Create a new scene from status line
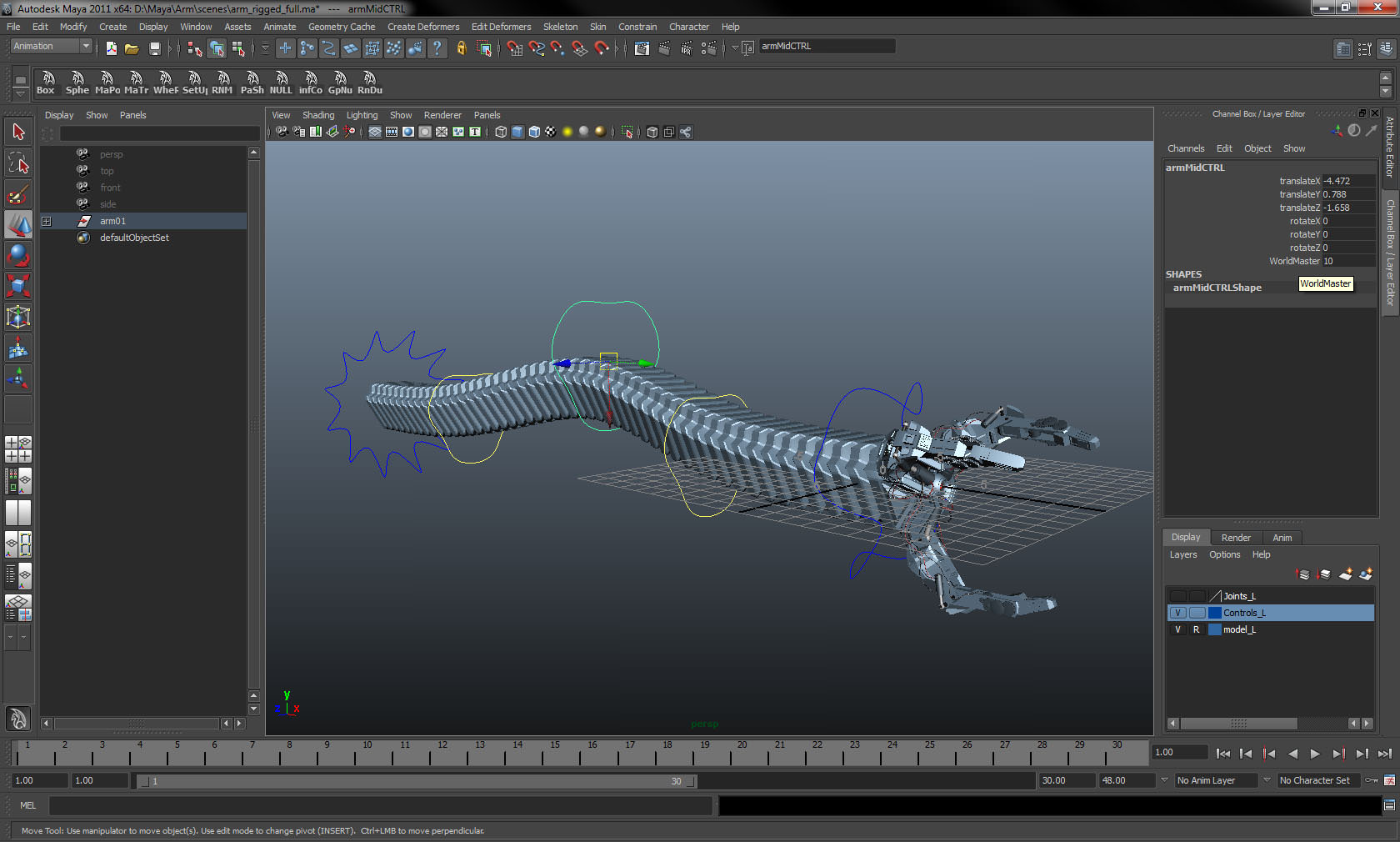Screen dimensions: 1400x842 pyautogui.click(x=111, y=48)
